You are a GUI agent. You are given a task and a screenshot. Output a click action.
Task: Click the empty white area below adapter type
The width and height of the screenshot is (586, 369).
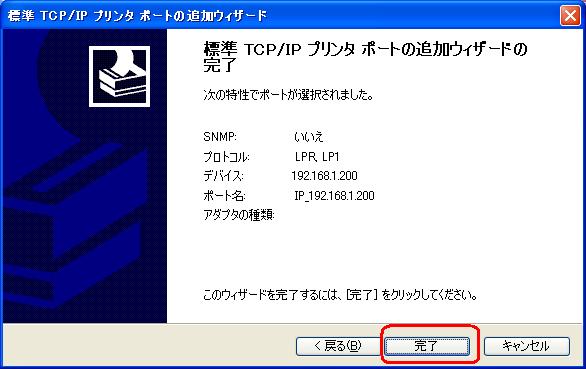374,254
